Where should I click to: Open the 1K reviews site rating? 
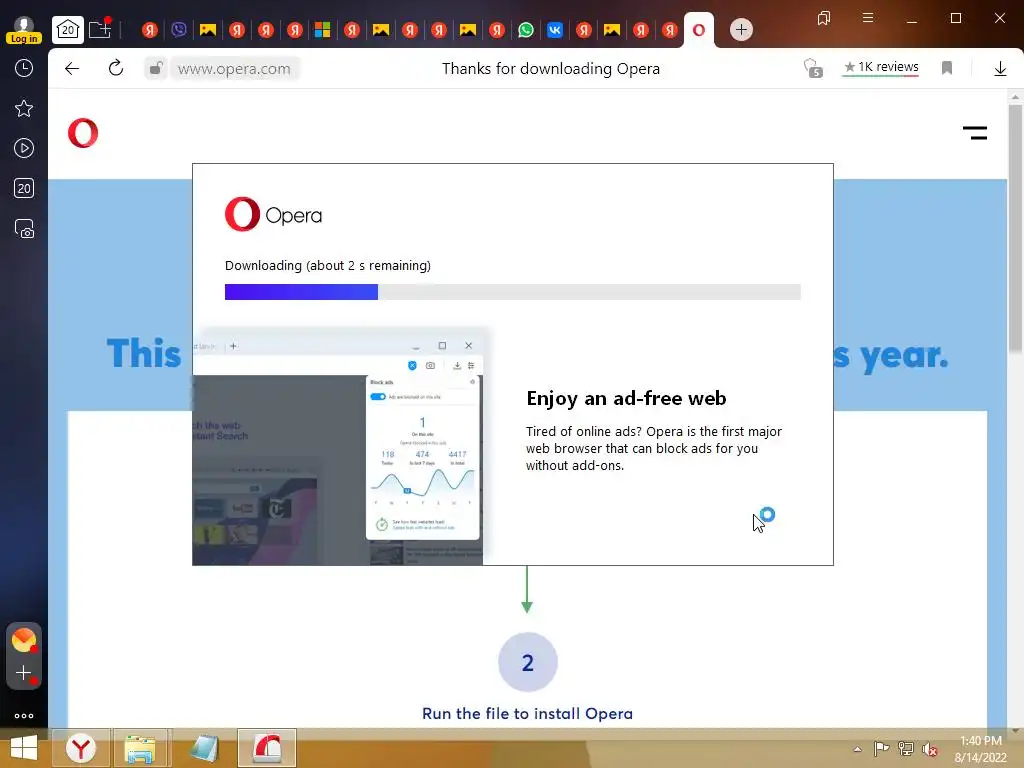coord(881,67)
